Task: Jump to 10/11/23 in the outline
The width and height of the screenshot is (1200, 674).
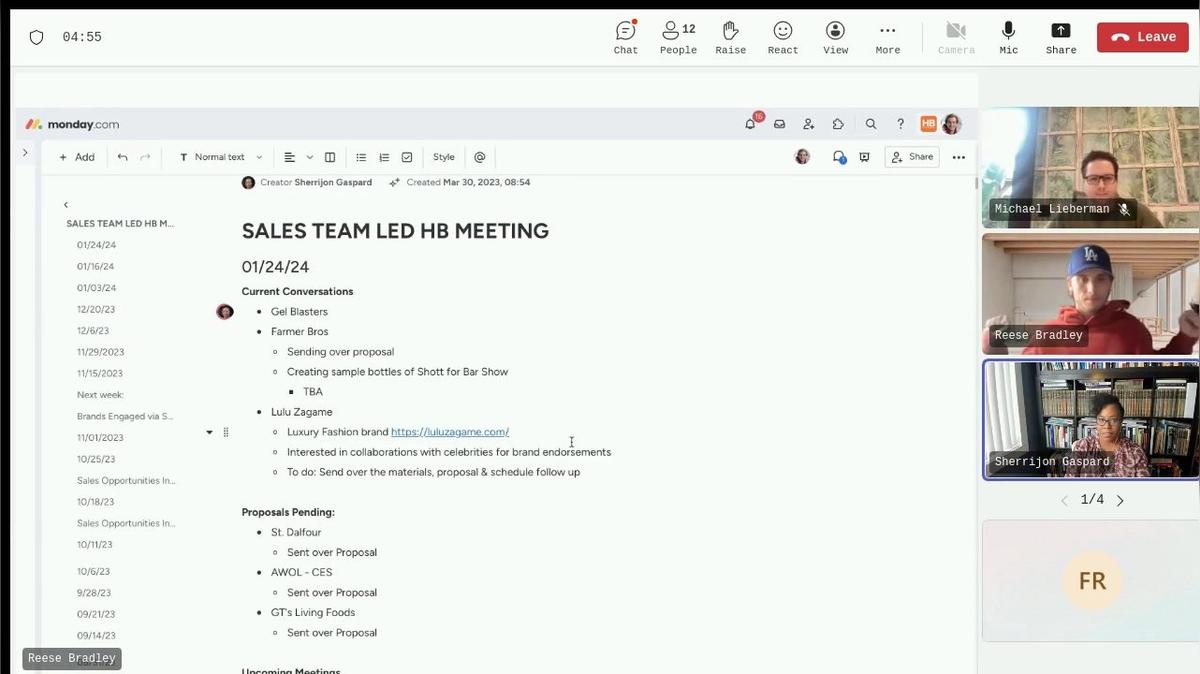Action: pos(95,545)
